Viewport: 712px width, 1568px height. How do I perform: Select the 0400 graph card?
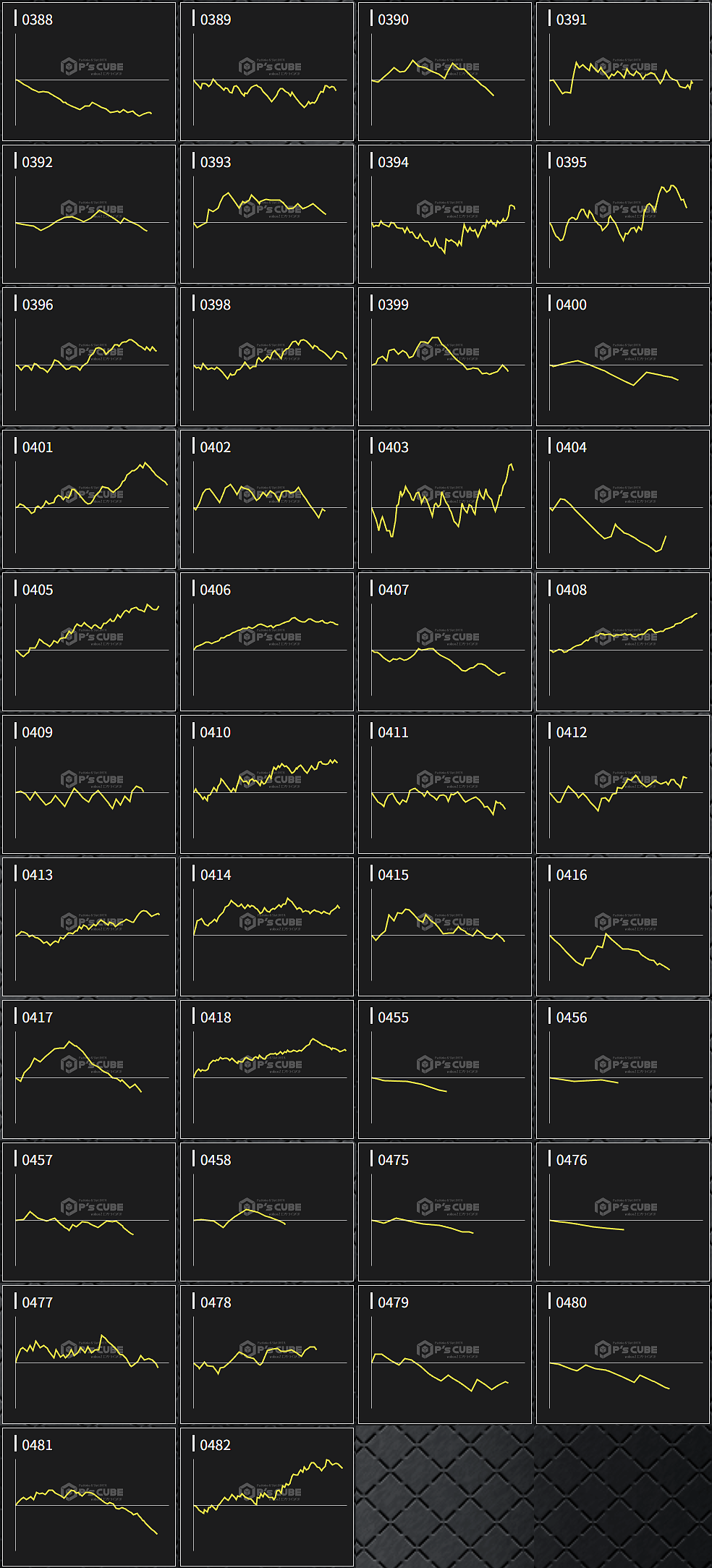click(622, 357)
